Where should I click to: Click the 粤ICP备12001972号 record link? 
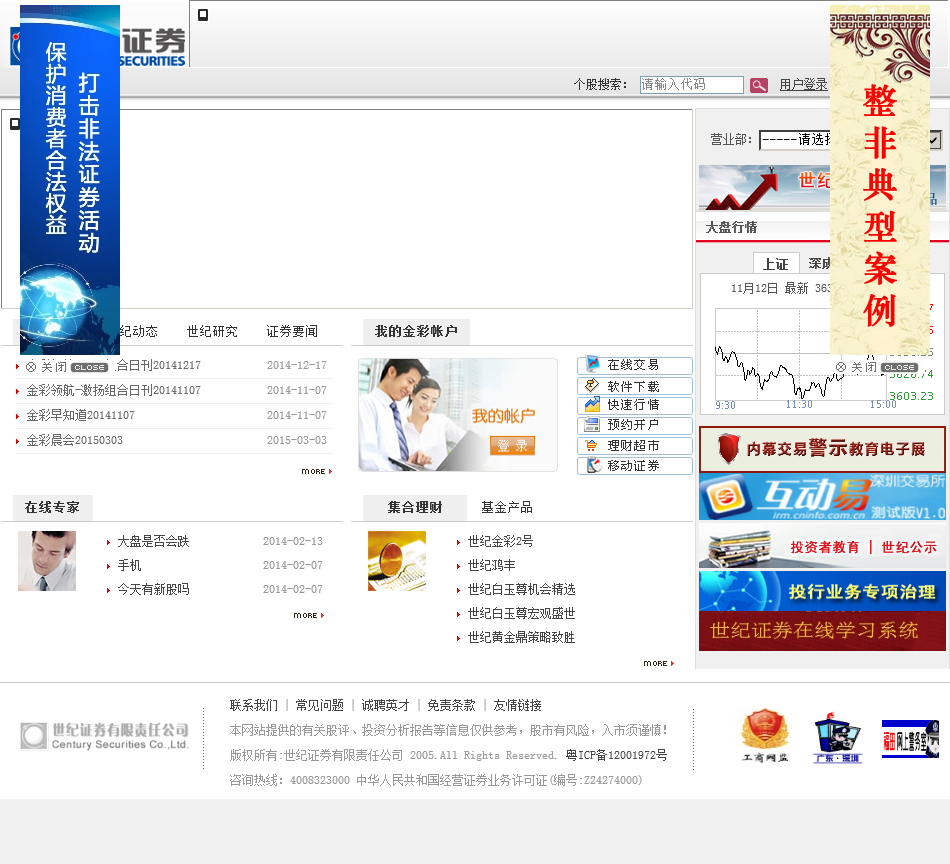pos(617,756)
